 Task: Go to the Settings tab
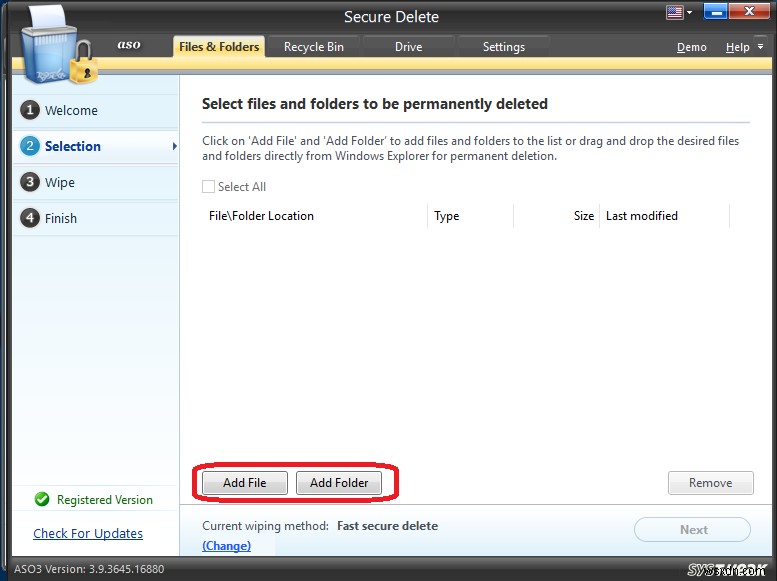pos(503,47)
